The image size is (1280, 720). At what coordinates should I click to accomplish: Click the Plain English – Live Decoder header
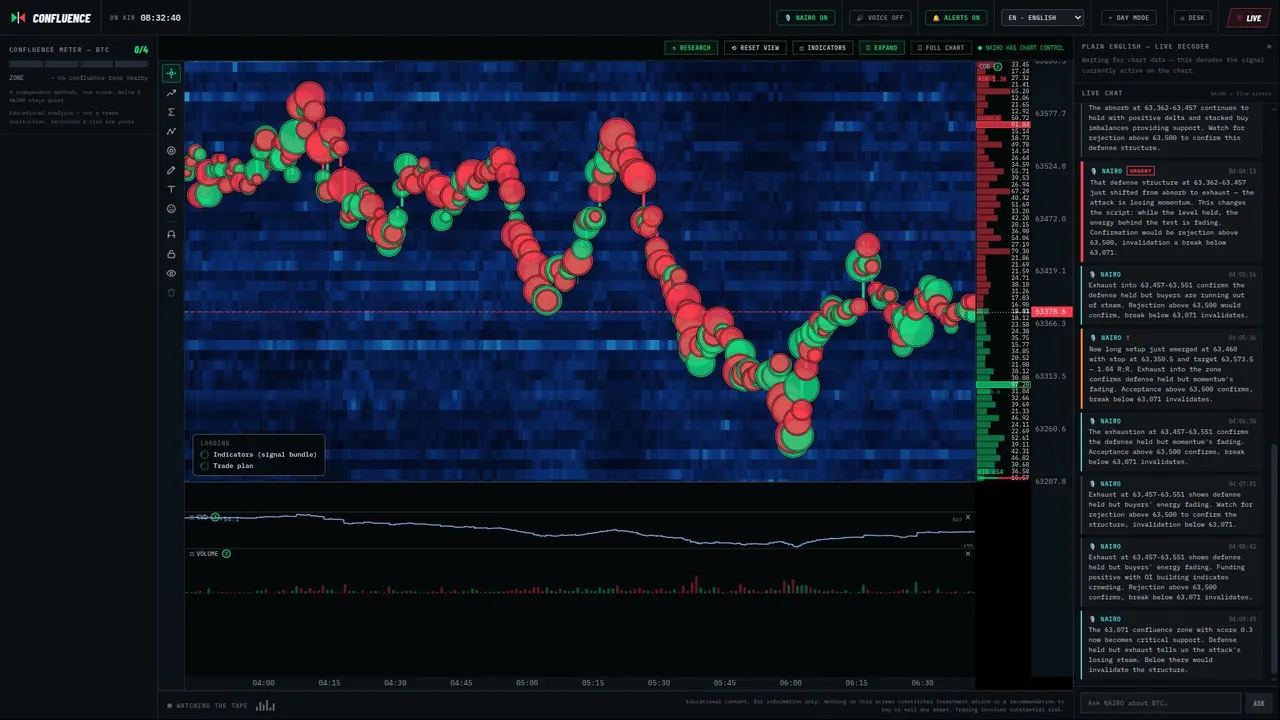(1145, 47)
